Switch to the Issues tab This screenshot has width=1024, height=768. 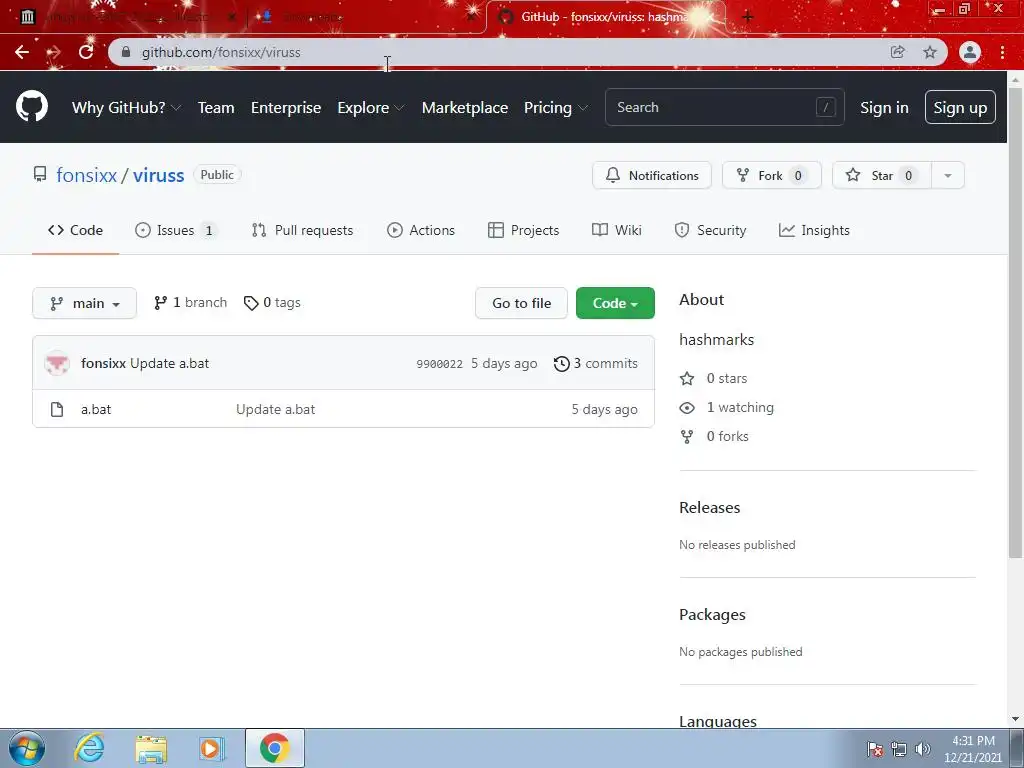(x=176, y=230)
